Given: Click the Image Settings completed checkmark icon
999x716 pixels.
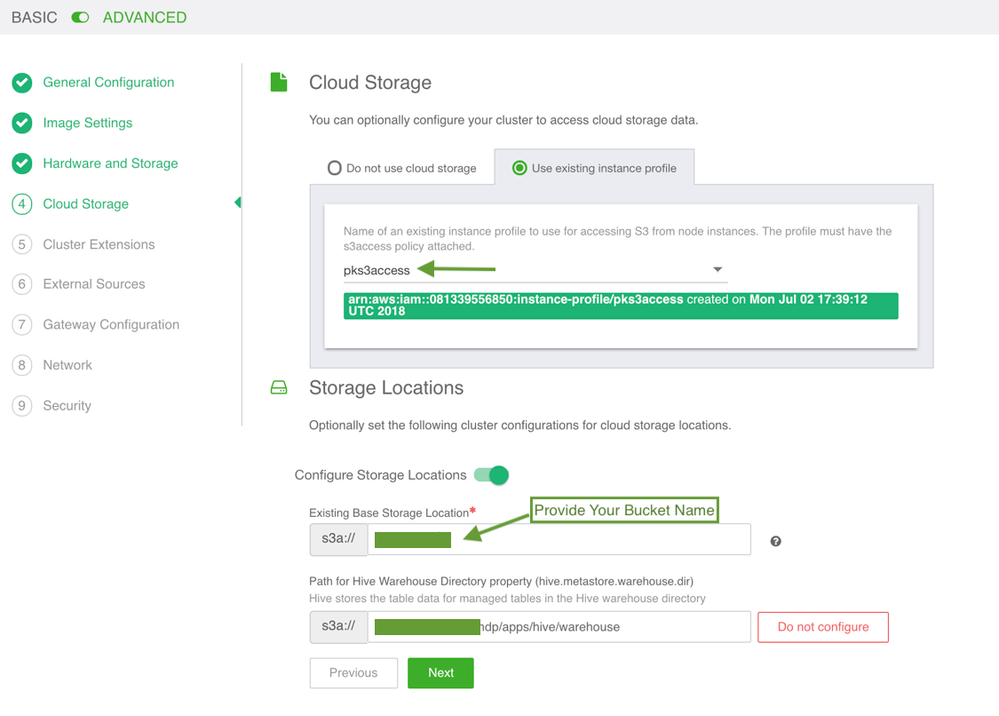Looking at the screenshot, I should tap(22, 123).
